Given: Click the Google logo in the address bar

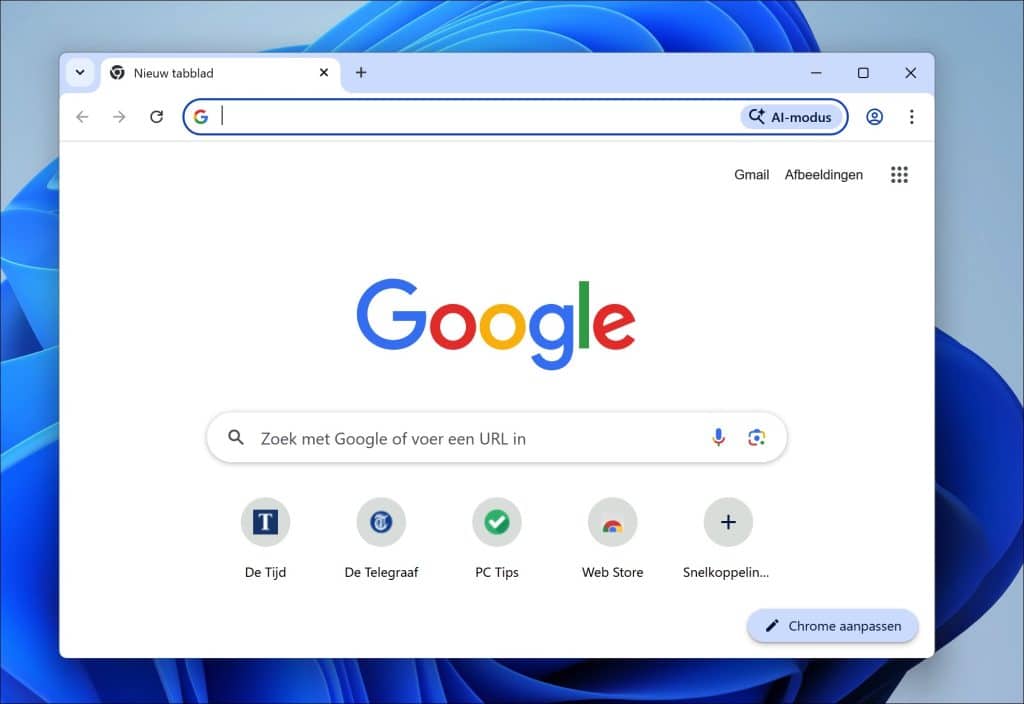Looking at the screenshot, I should point(201,116).
